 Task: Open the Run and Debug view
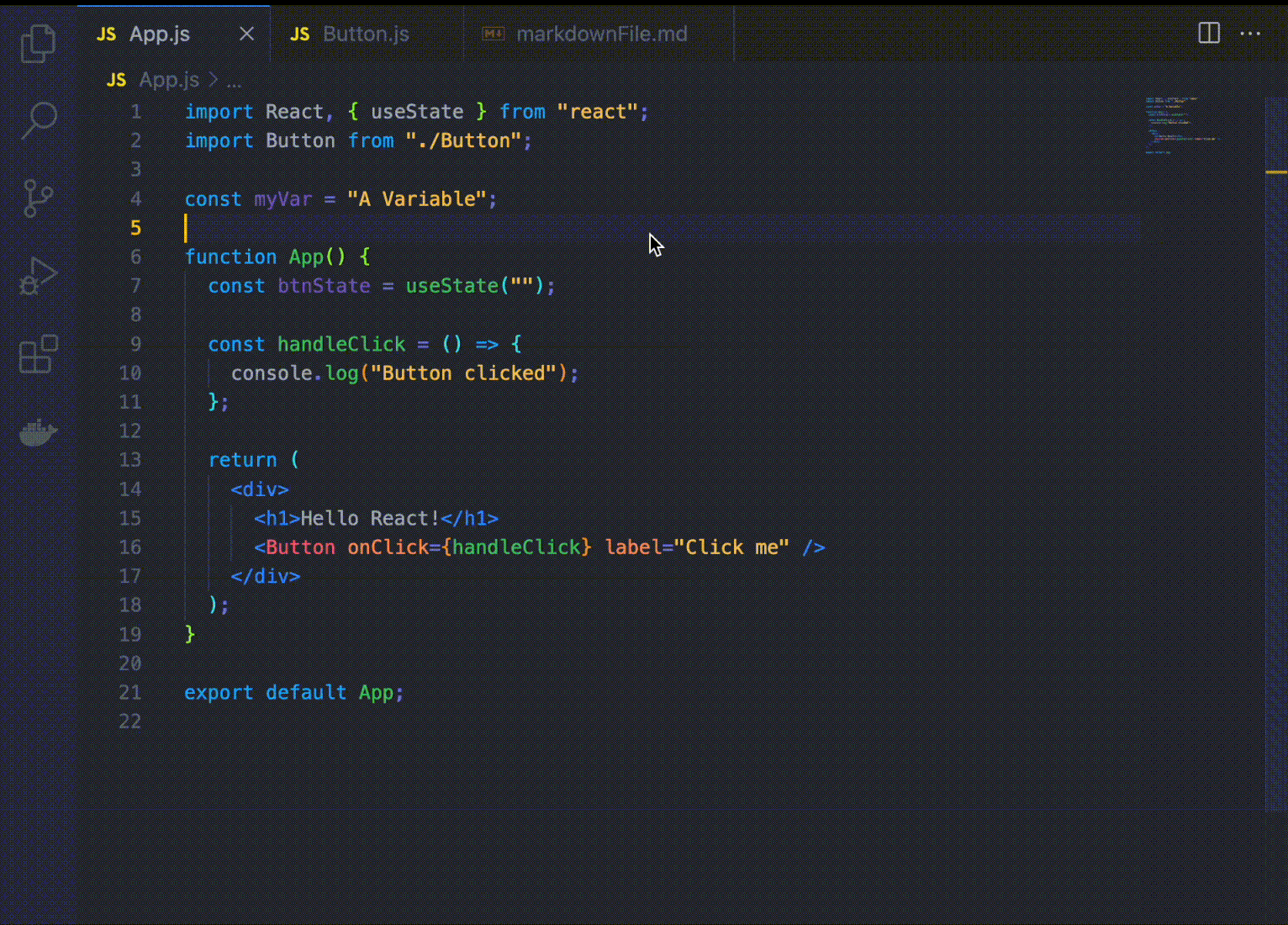click(x=38, y=276)
